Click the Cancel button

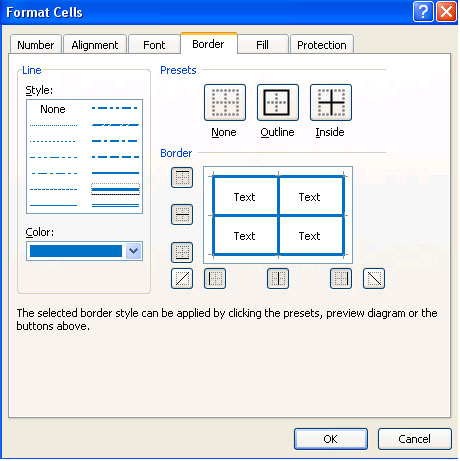click(415, 439)
